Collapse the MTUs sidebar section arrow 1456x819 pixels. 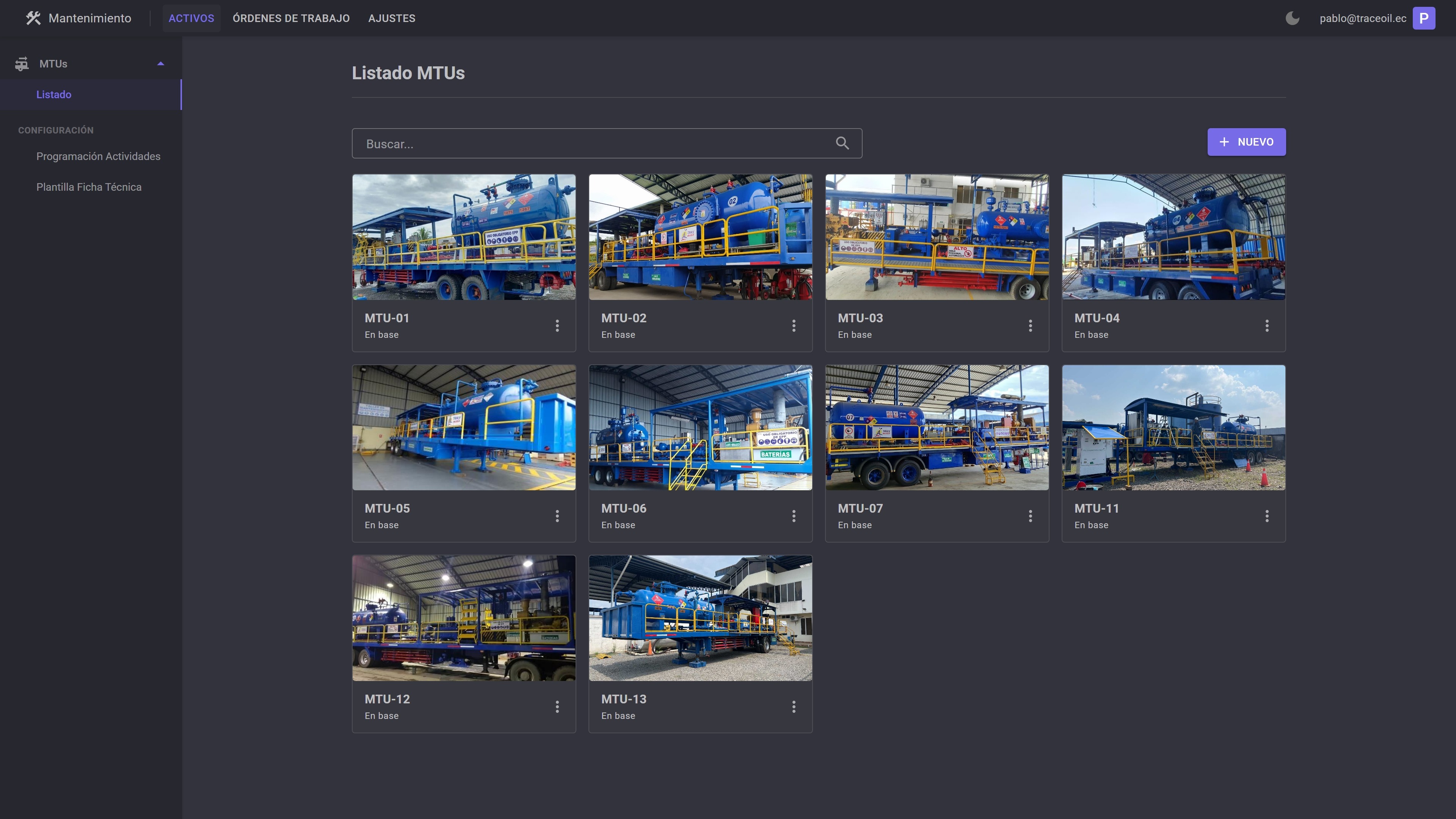[x=160, y=64]
